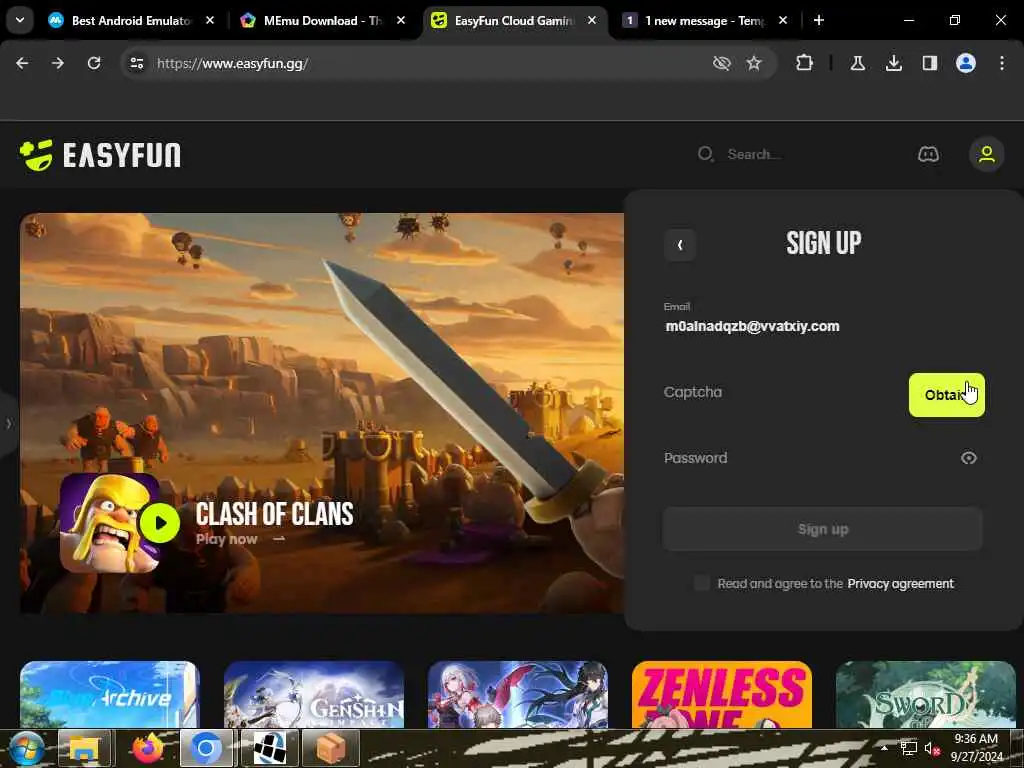
Task: Toggle the browser side panel
Action: (929, 63)
